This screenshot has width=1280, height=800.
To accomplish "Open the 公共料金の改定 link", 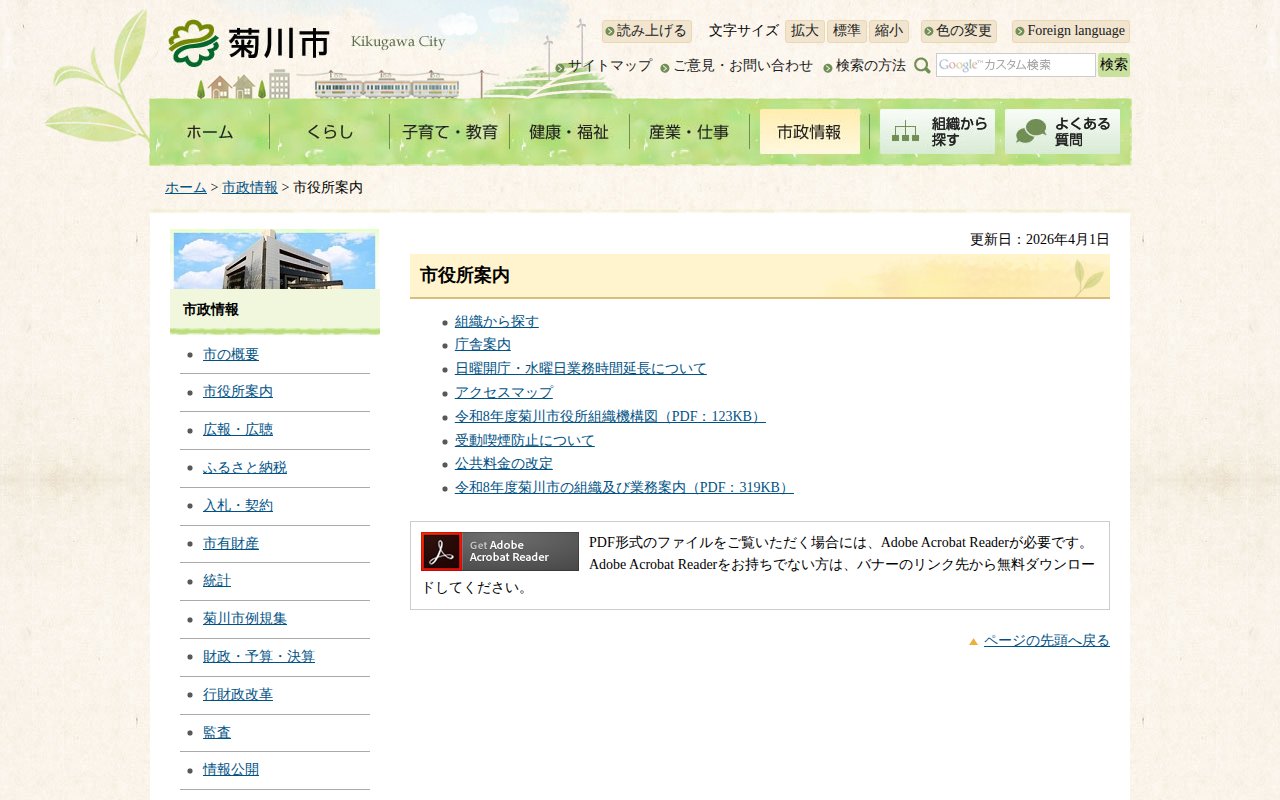I will pyautogui.click(x=504, y=464).
